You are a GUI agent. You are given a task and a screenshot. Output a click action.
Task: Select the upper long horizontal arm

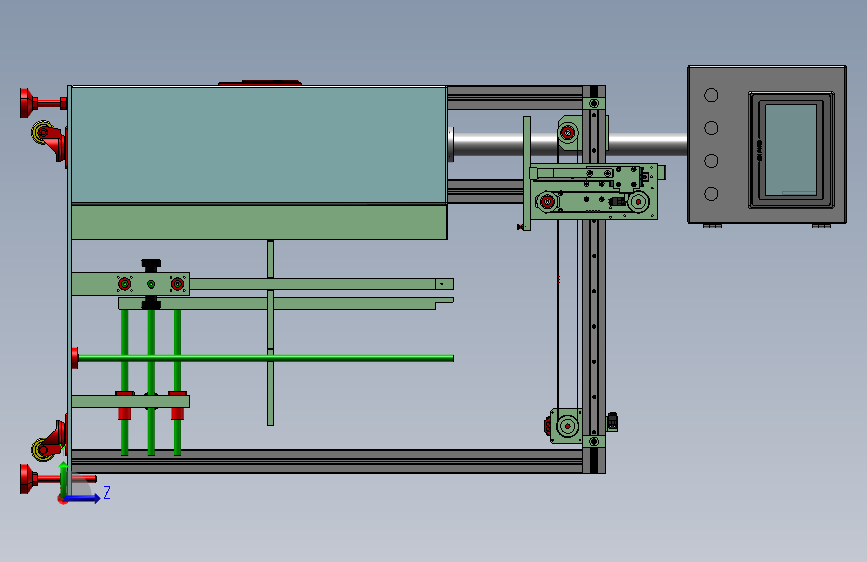pyautogui.click(x=321, y=284)
